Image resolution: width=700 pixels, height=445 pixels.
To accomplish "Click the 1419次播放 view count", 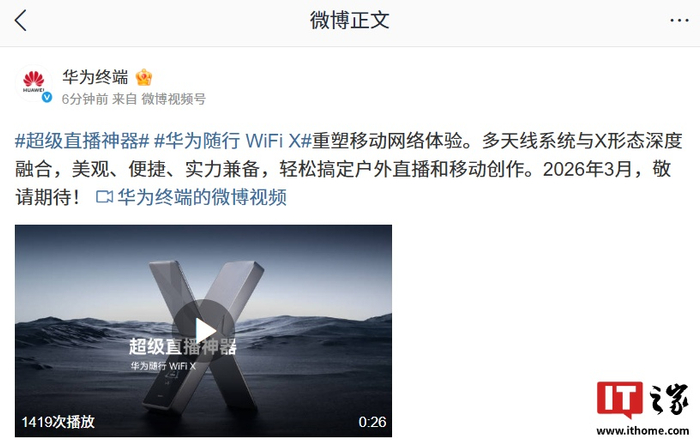I will point(58,422).
